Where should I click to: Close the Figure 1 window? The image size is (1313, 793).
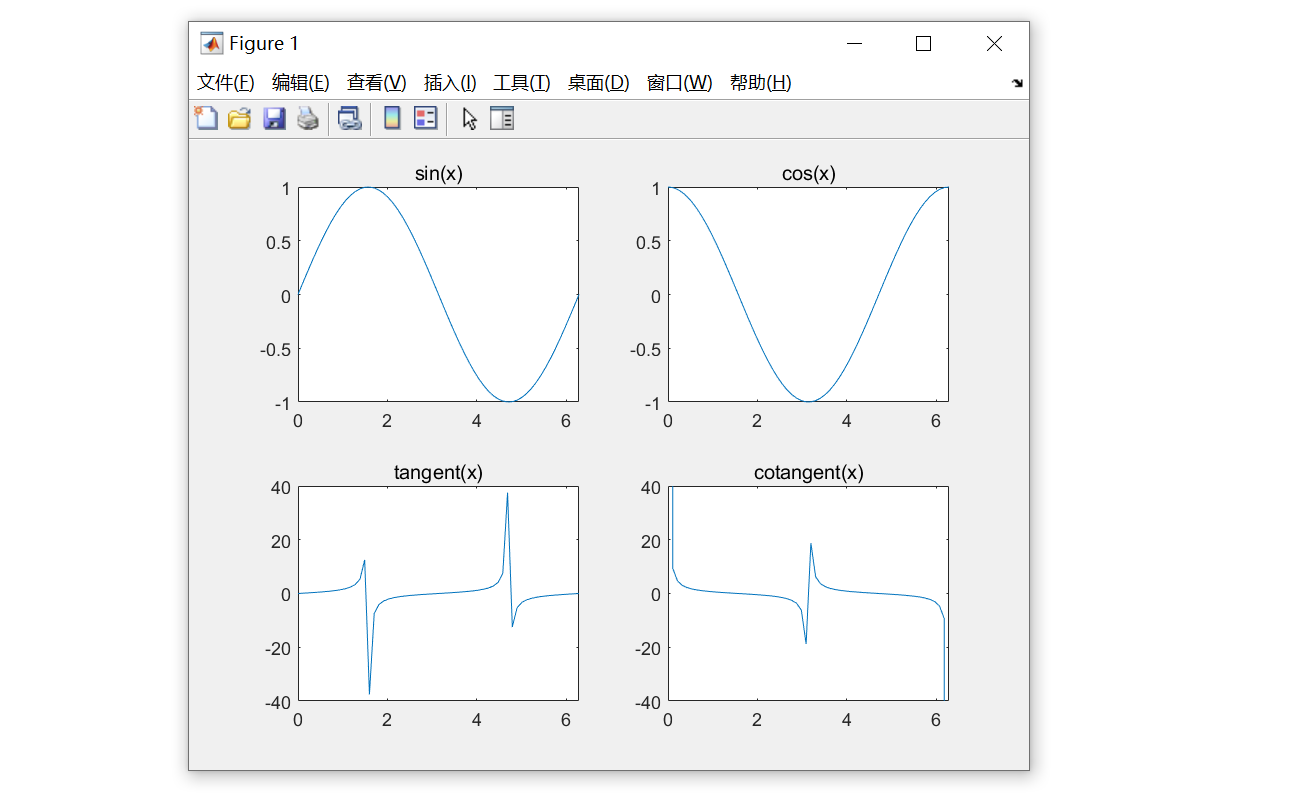(994, 43)
